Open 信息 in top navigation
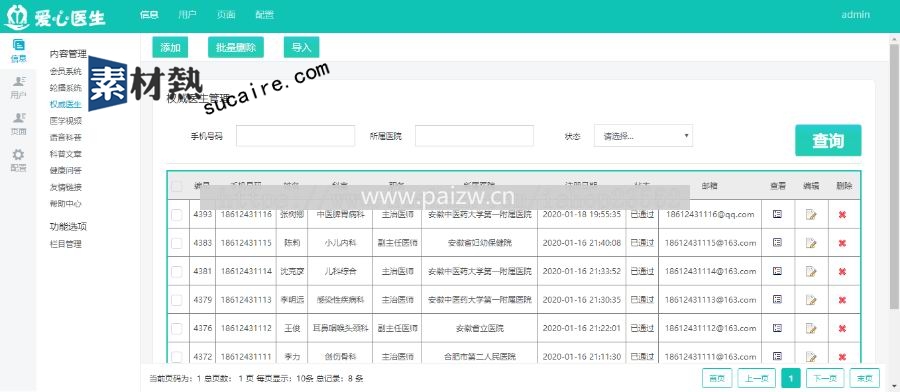 point(149,15)
